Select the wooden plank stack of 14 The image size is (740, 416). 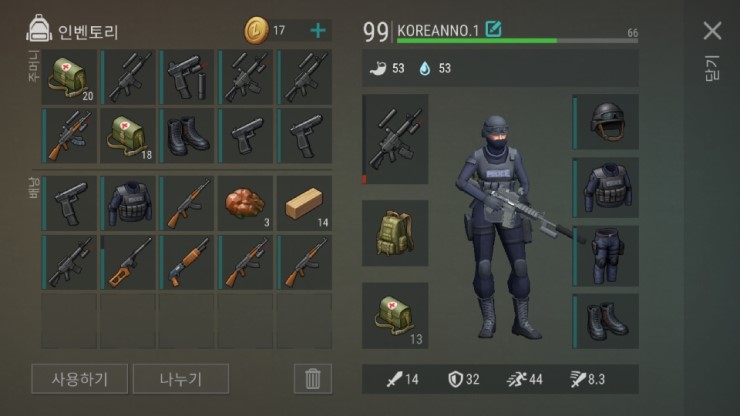pyautogui.click(x=304, y=204)
